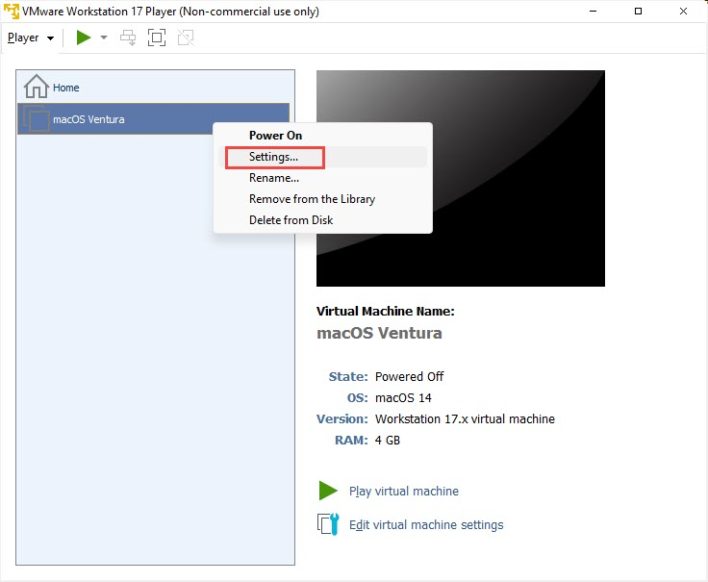Screen dimensions: 708x582
Task: Click the wrench settings icon near Edit settings
Action: pos(328,524)
